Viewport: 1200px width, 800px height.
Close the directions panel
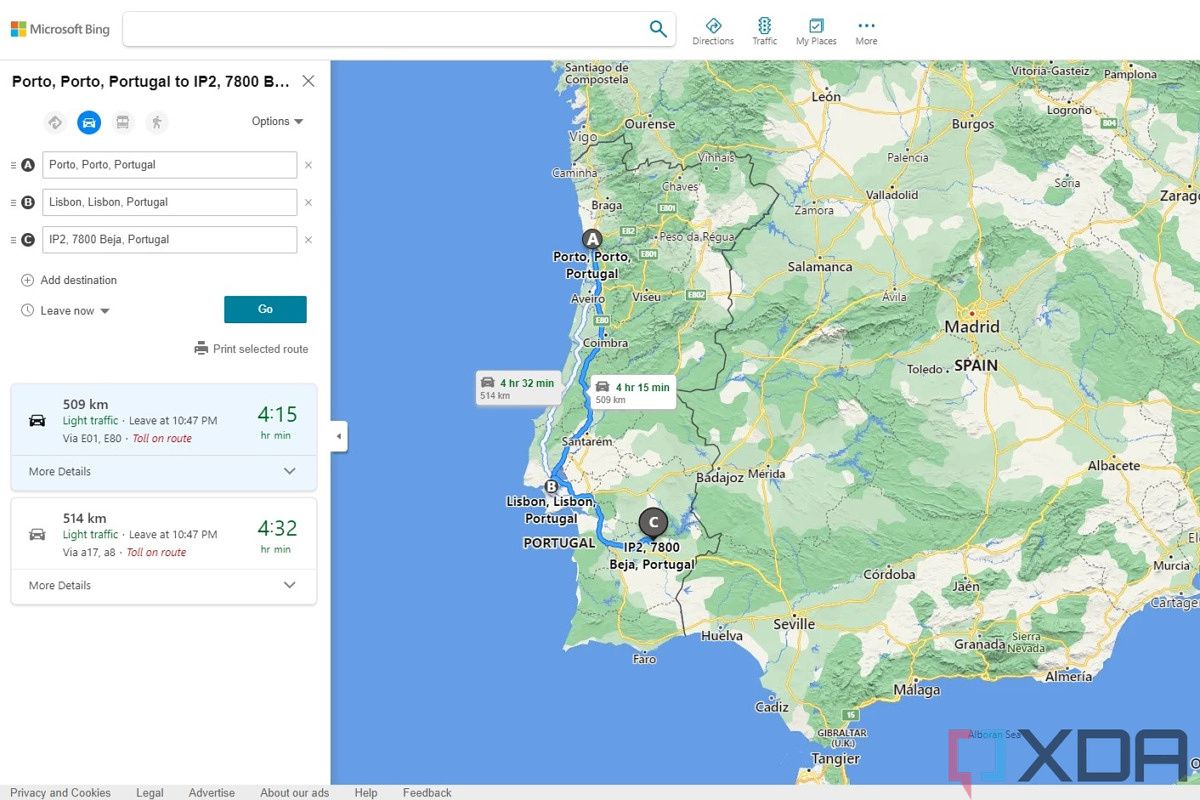pos(308,81)
